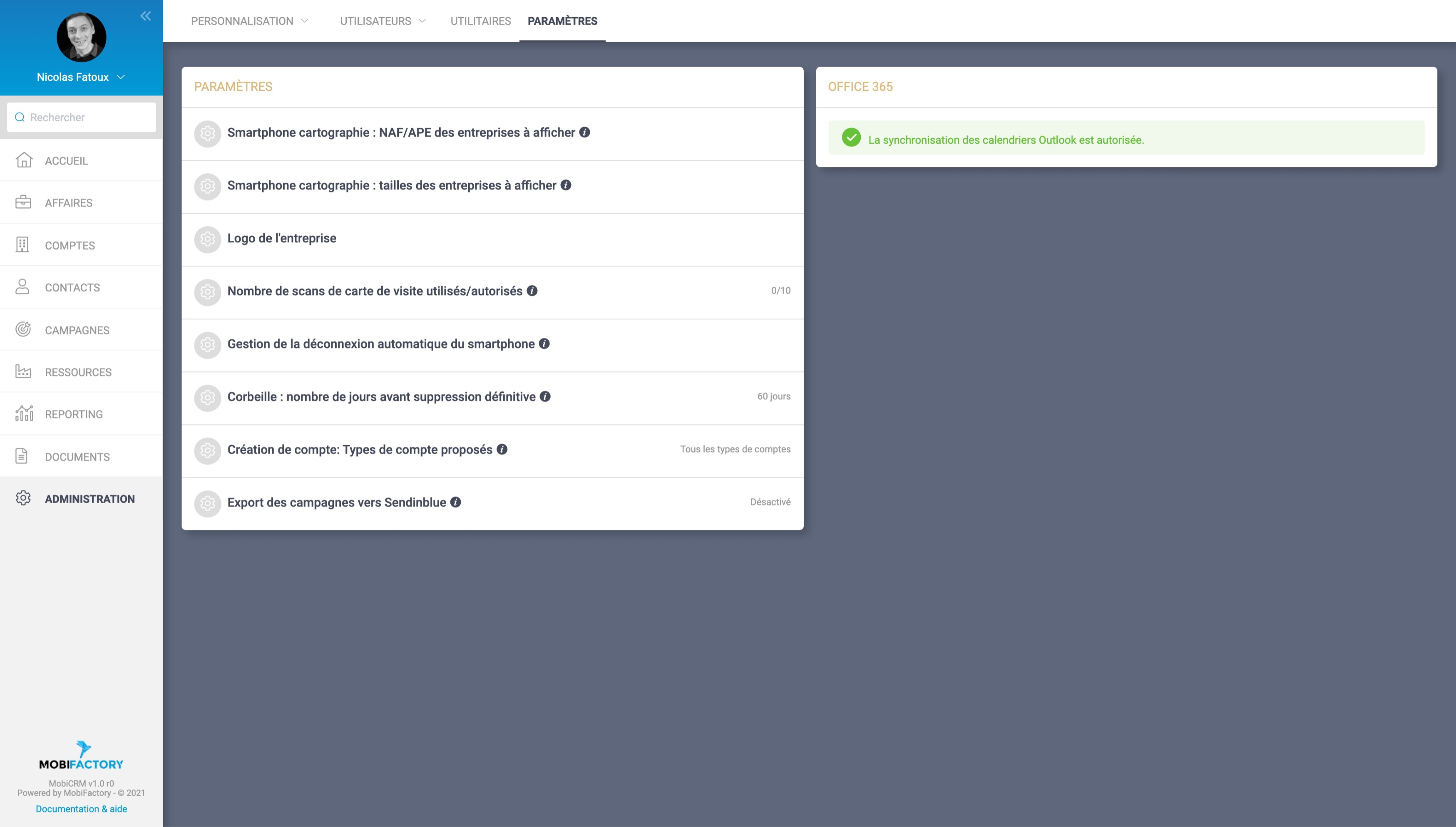Viewport: 1456px width, 827px height.
Task: Click the green Outlook sync checkmark
Action: pyautogui.click(x=851, y=137)
